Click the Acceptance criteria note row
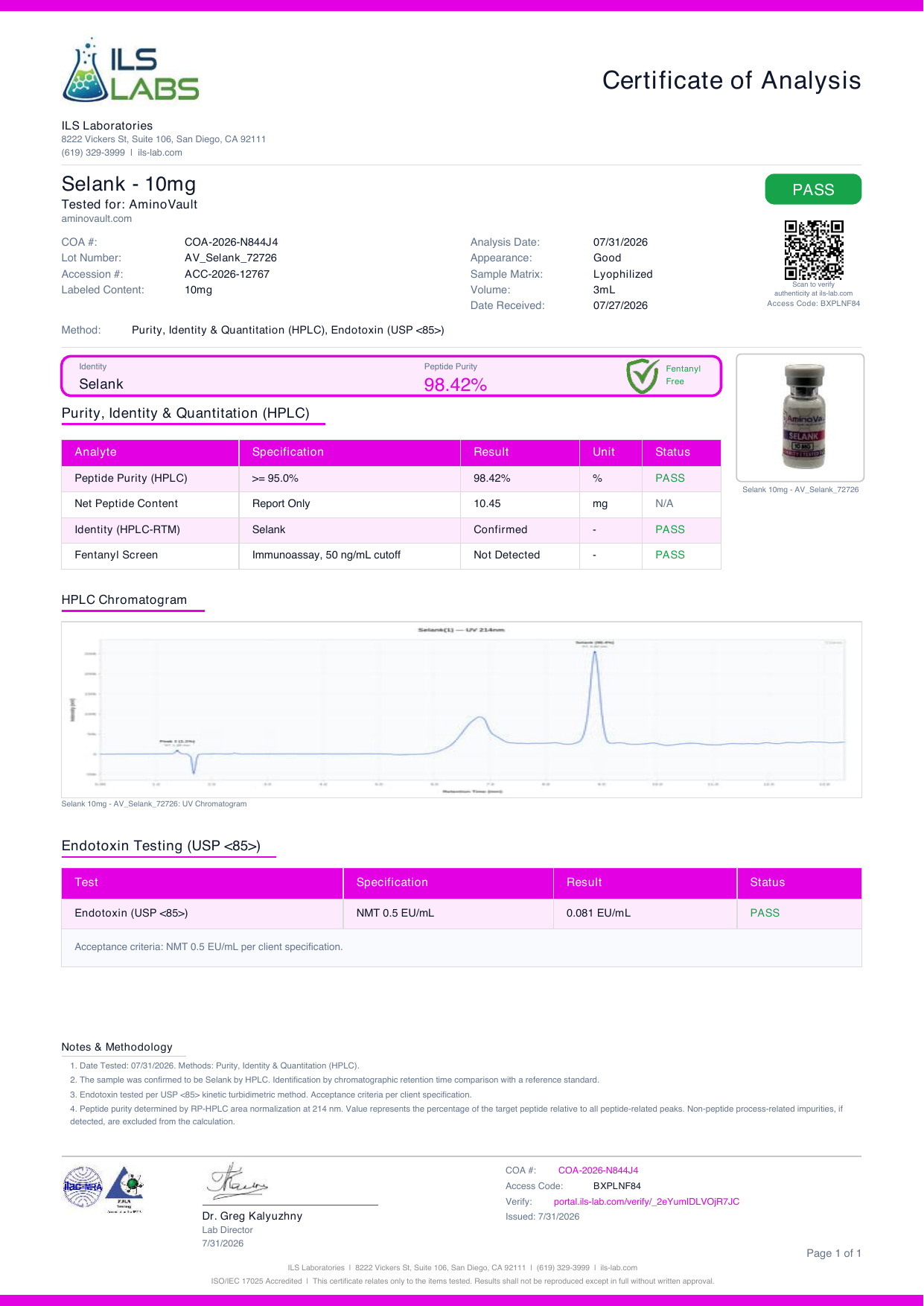924x1306 pixels. click(462, 947)
